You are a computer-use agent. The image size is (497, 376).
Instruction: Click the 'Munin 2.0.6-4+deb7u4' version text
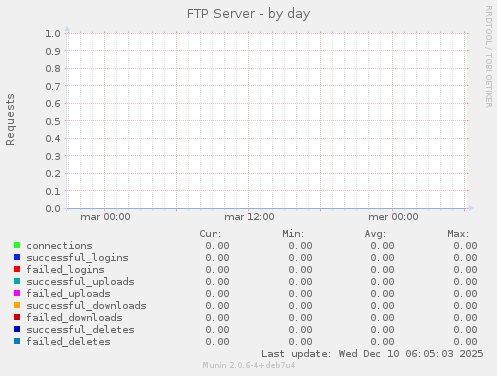pos(249,365)
